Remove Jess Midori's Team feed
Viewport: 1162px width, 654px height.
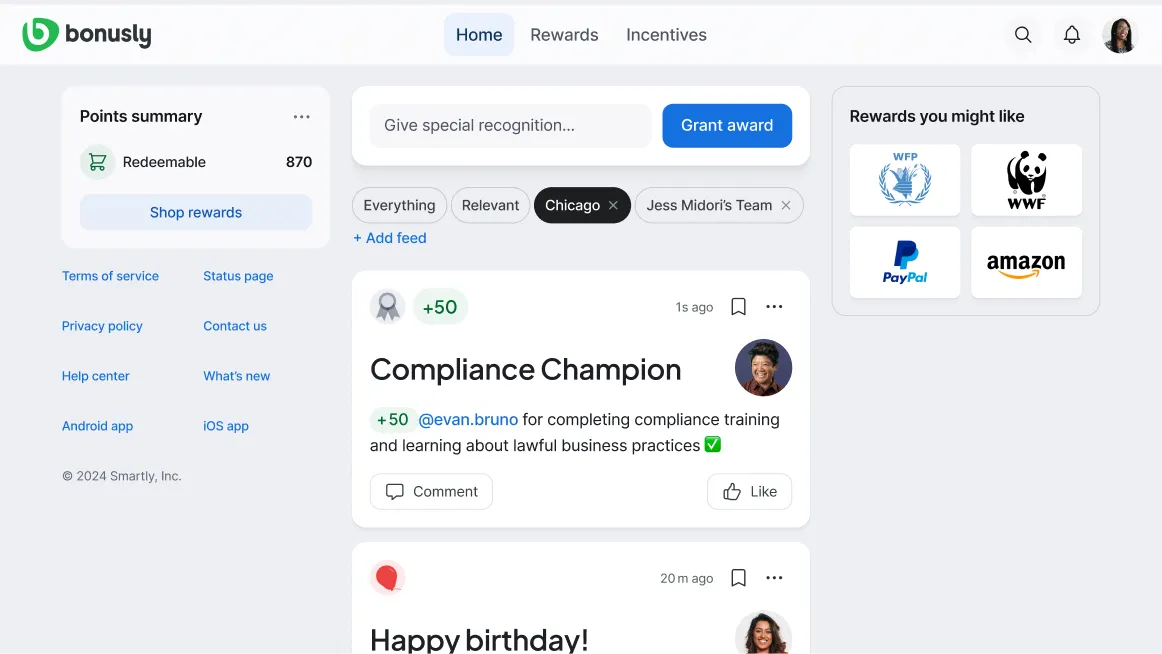[x=786, y=205]
